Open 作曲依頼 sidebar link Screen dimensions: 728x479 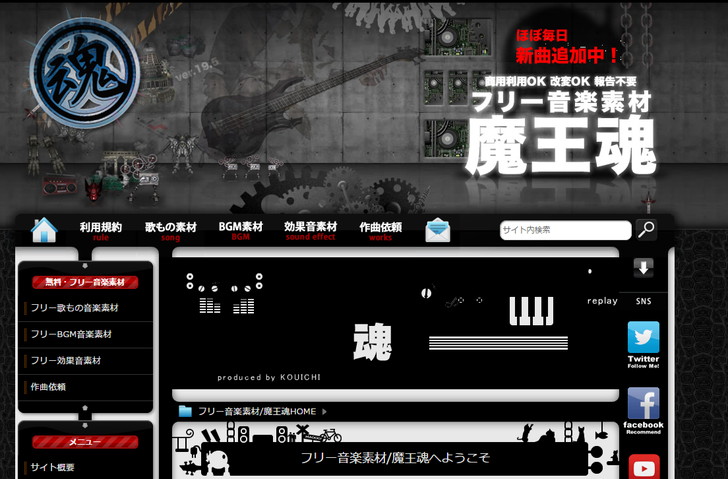coord(48,387)
